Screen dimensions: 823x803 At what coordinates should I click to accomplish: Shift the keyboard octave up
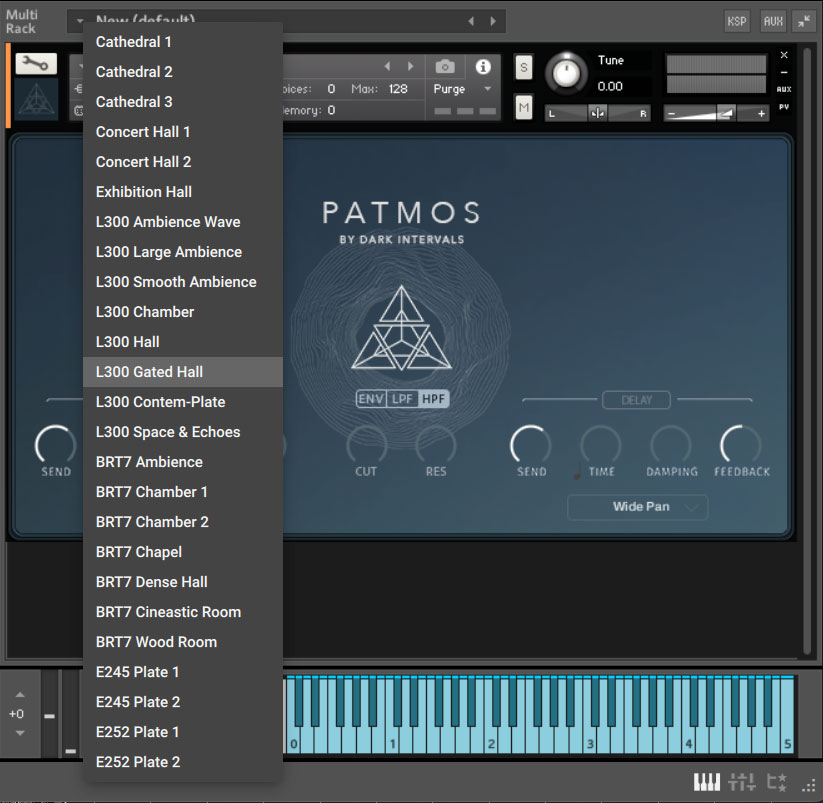click(20, 695)
